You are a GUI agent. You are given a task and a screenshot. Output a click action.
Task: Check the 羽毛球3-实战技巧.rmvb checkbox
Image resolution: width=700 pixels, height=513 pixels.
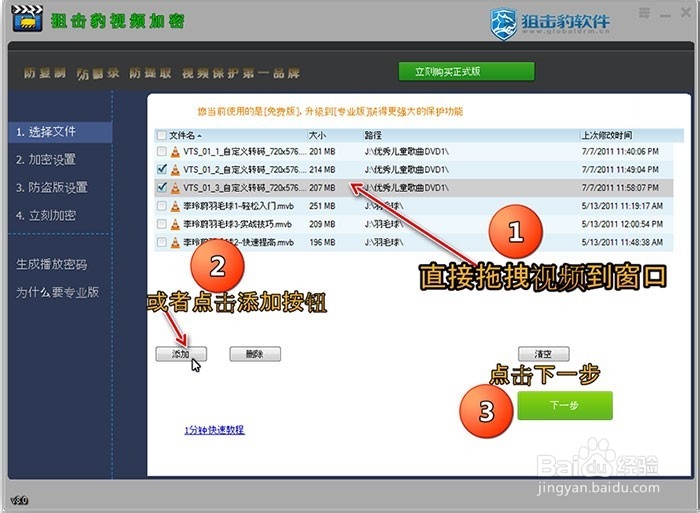pos(162,224)
